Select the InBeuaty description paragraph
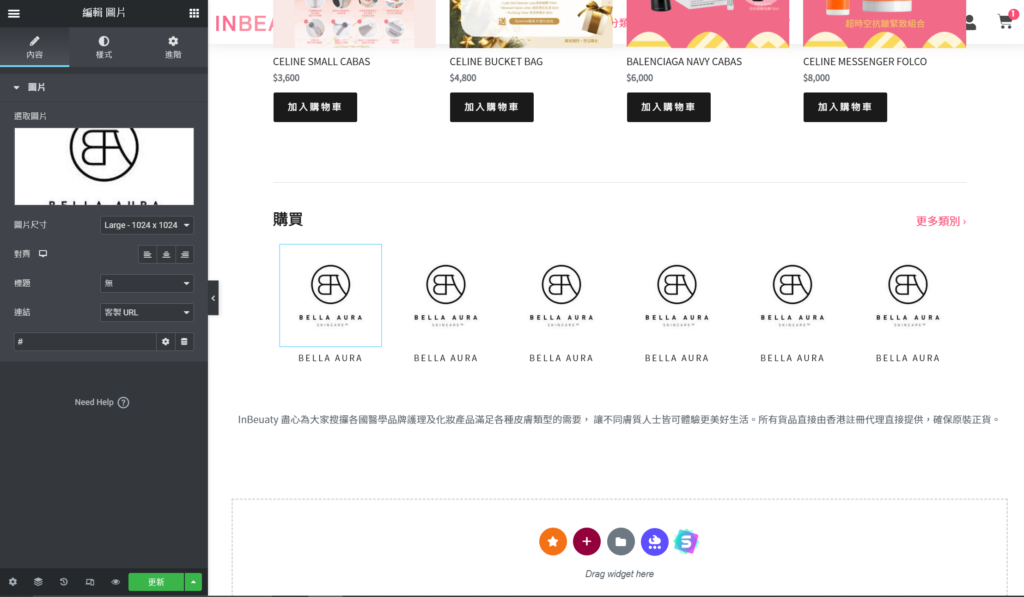 click(619, 419)
